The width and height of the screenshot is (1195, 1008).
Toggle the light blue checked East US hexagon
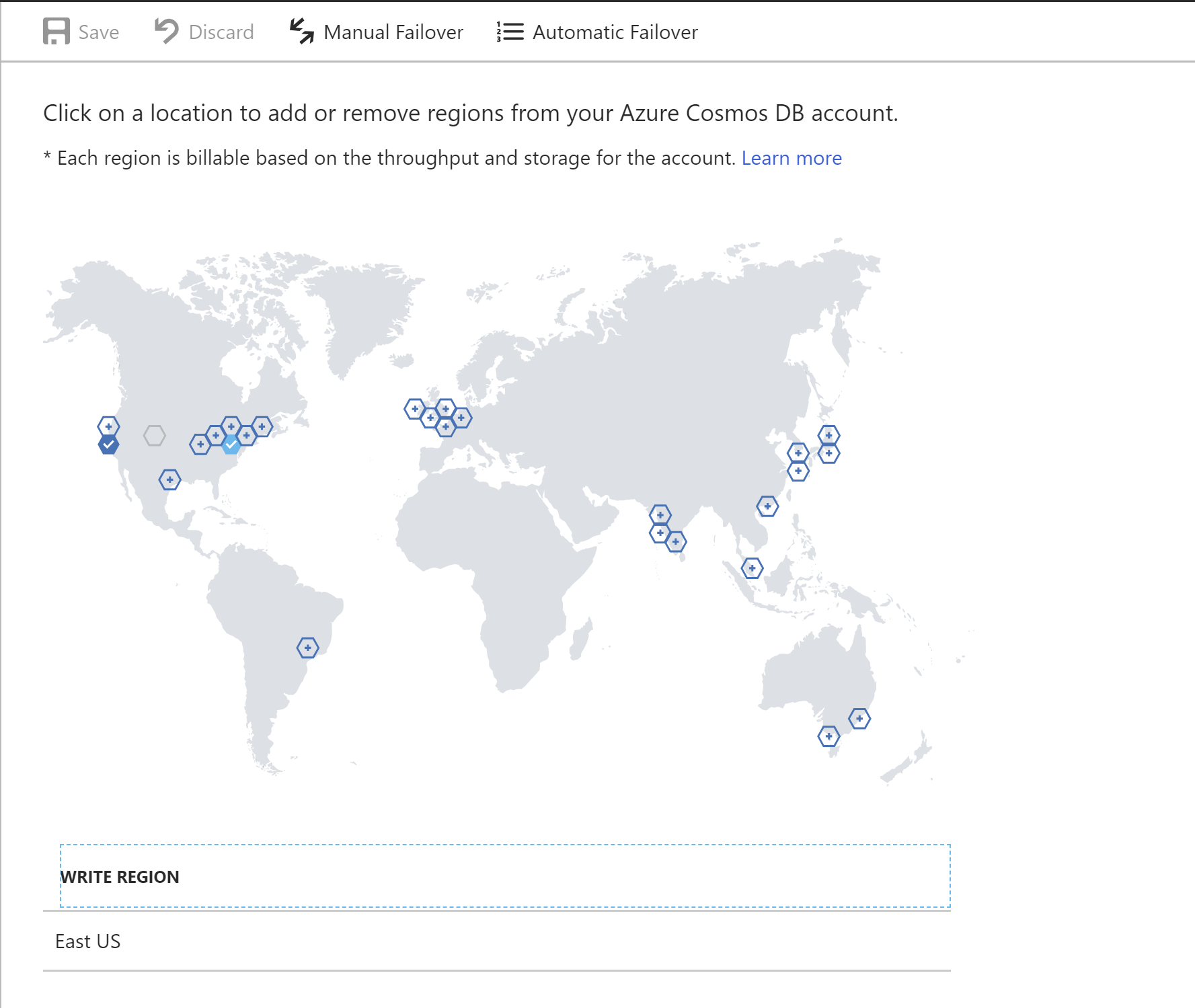click(x=231, y=444)
